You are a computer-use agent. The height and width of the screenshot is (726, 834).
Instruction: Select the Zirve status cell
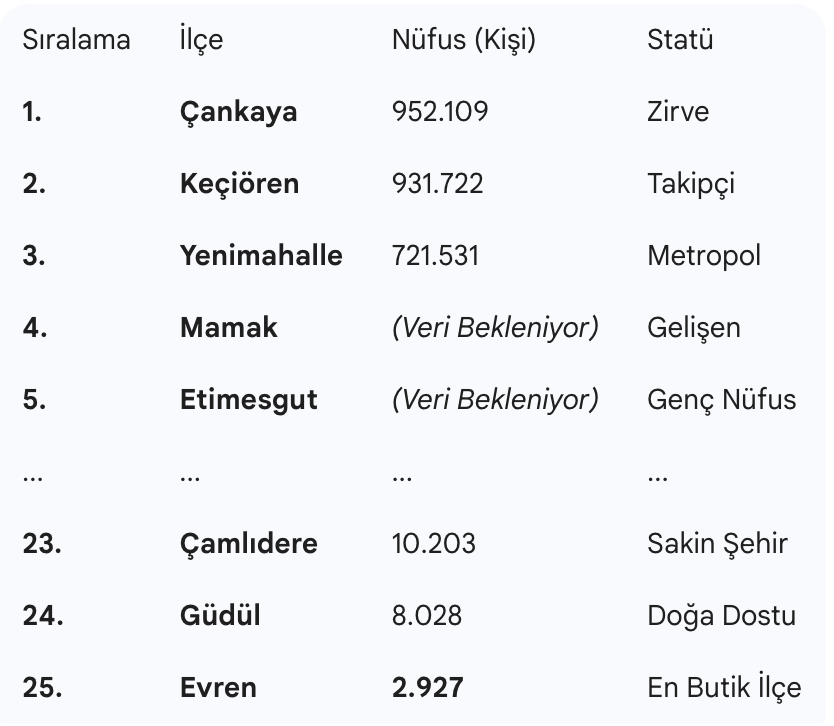coord(678,112)
